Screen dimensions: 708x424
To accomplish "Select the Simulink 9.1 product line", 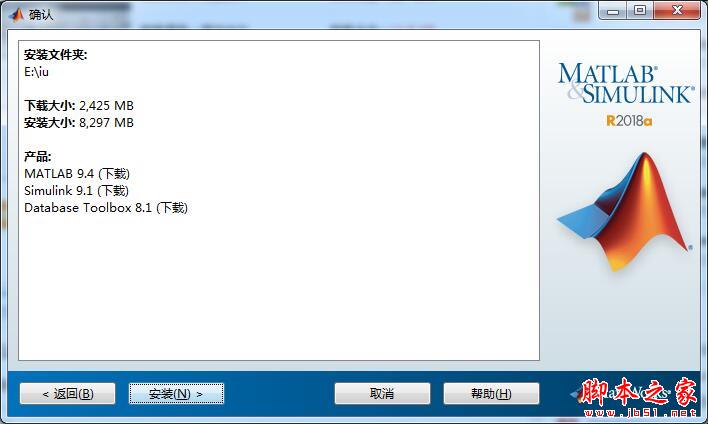I will tap(76, 191).
